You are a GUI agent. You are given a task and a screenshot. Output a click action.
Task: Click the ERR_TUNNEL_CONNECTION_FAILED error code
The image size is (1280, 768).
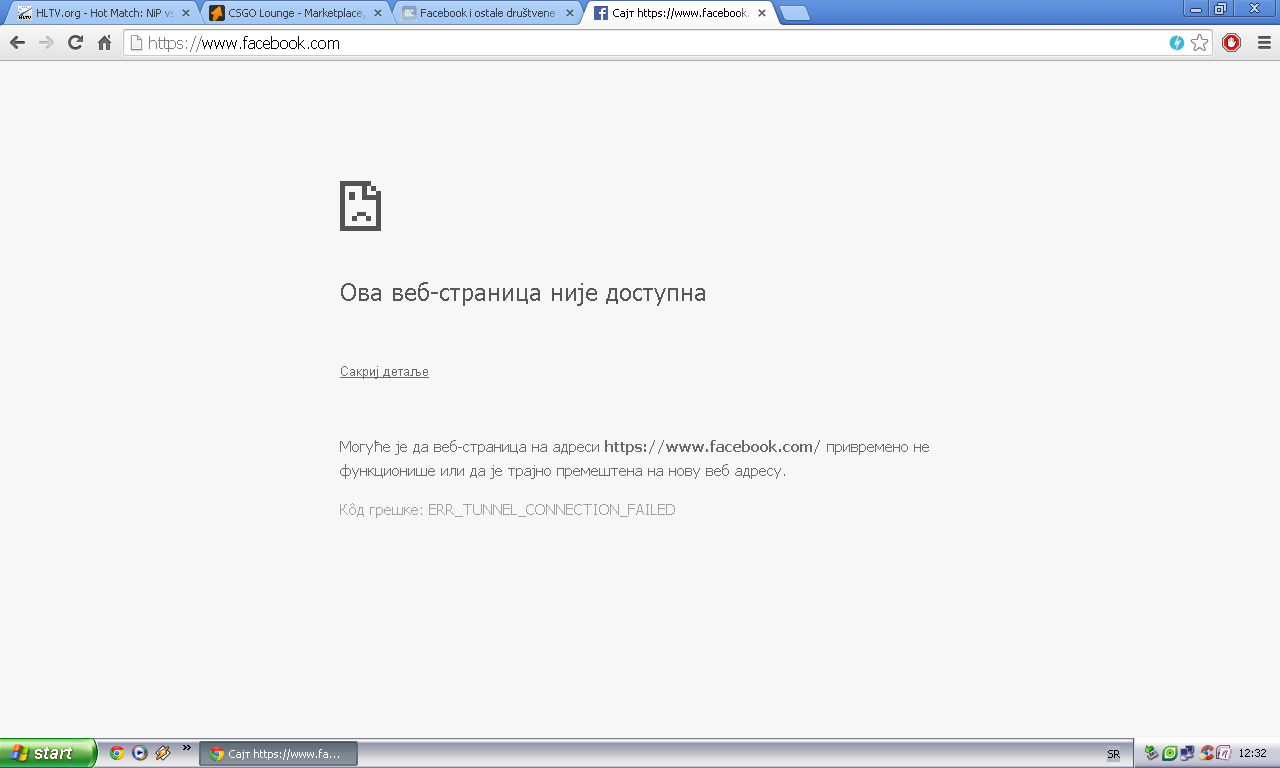pyautogui.click(x=552, y=510)
